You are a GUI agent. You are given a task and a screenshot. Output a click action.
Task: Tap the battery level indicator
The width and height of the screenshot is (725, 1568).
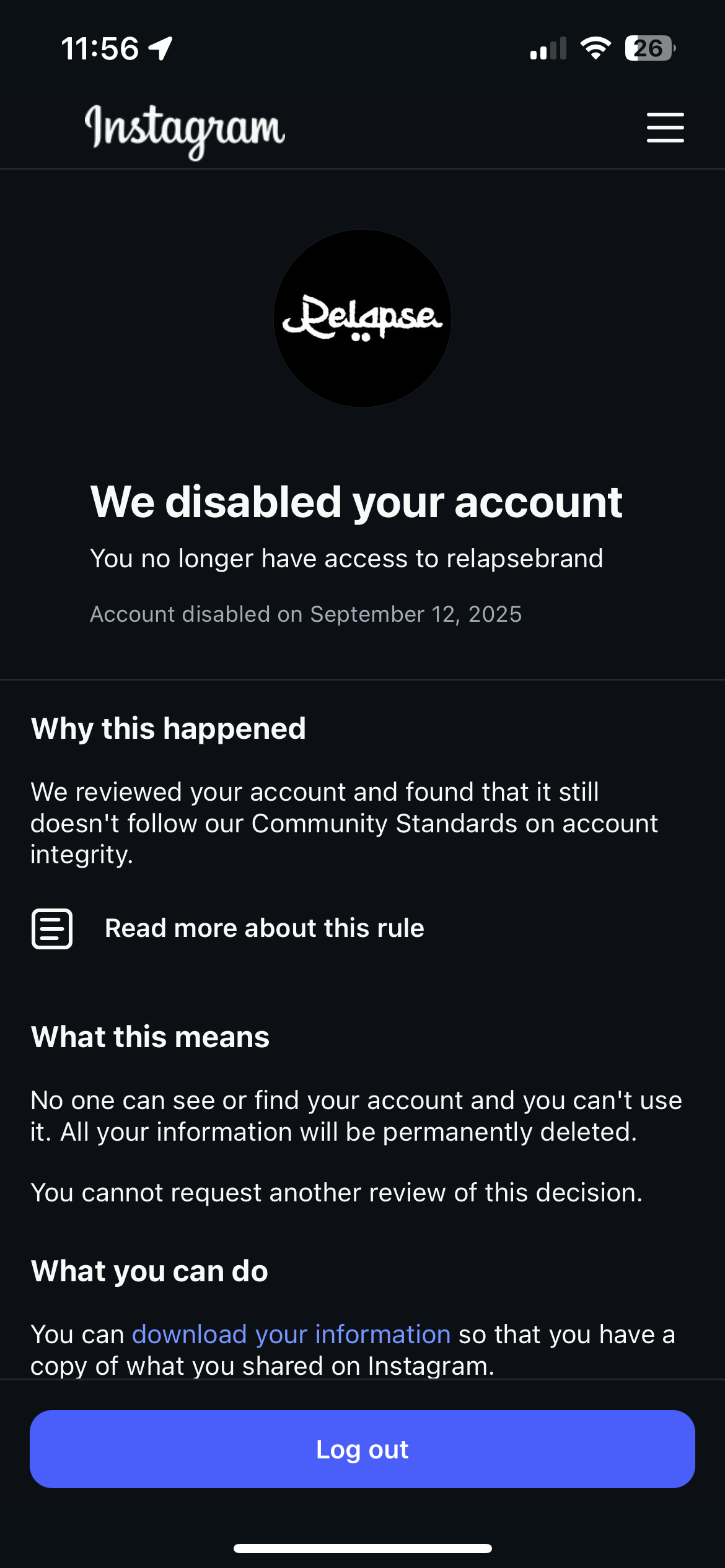649,48
